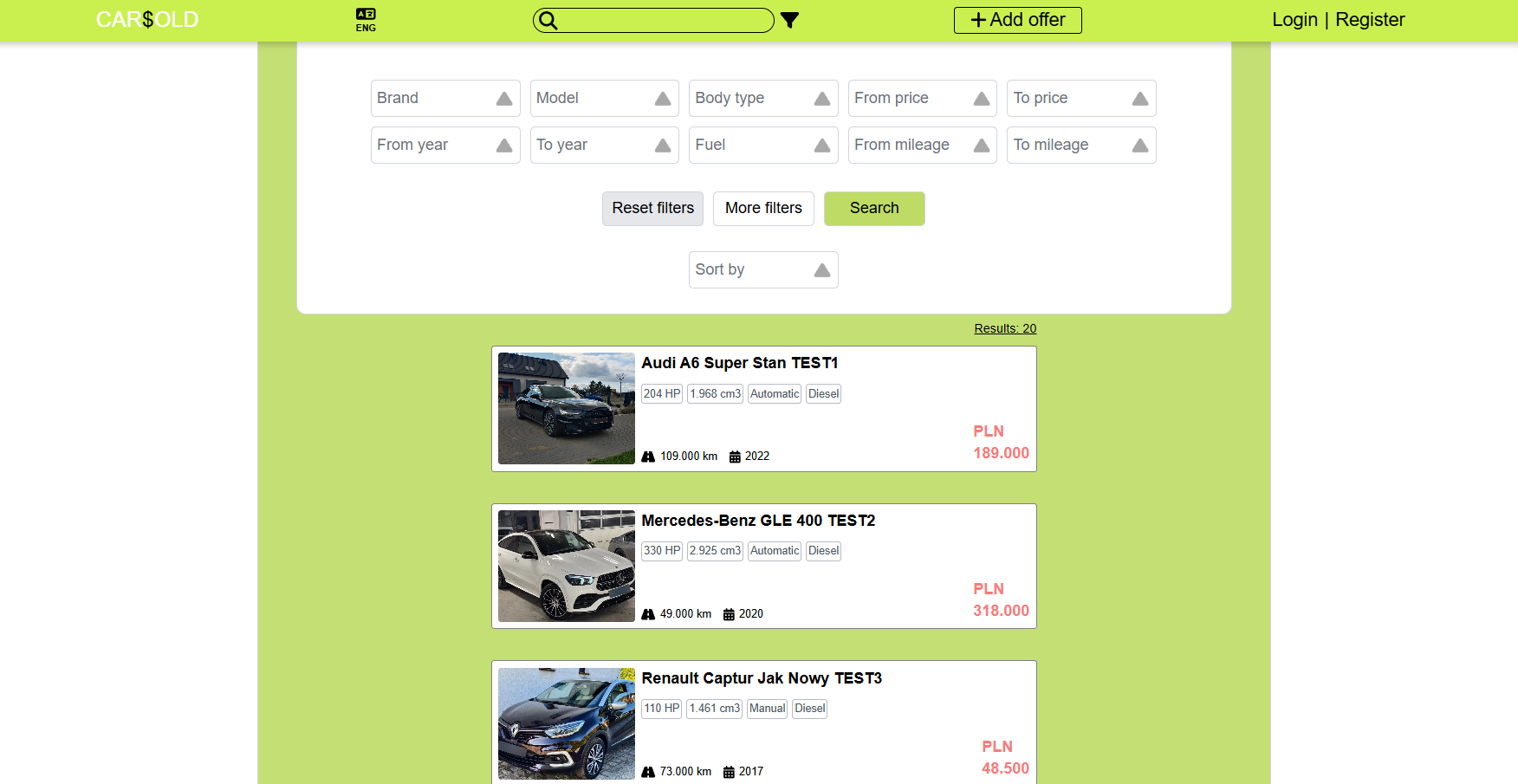Viewport: 1518px width, 784px height.
Task: Open the Renault Captur Jak Nowy TEST3 title
Action: (762, 678)
